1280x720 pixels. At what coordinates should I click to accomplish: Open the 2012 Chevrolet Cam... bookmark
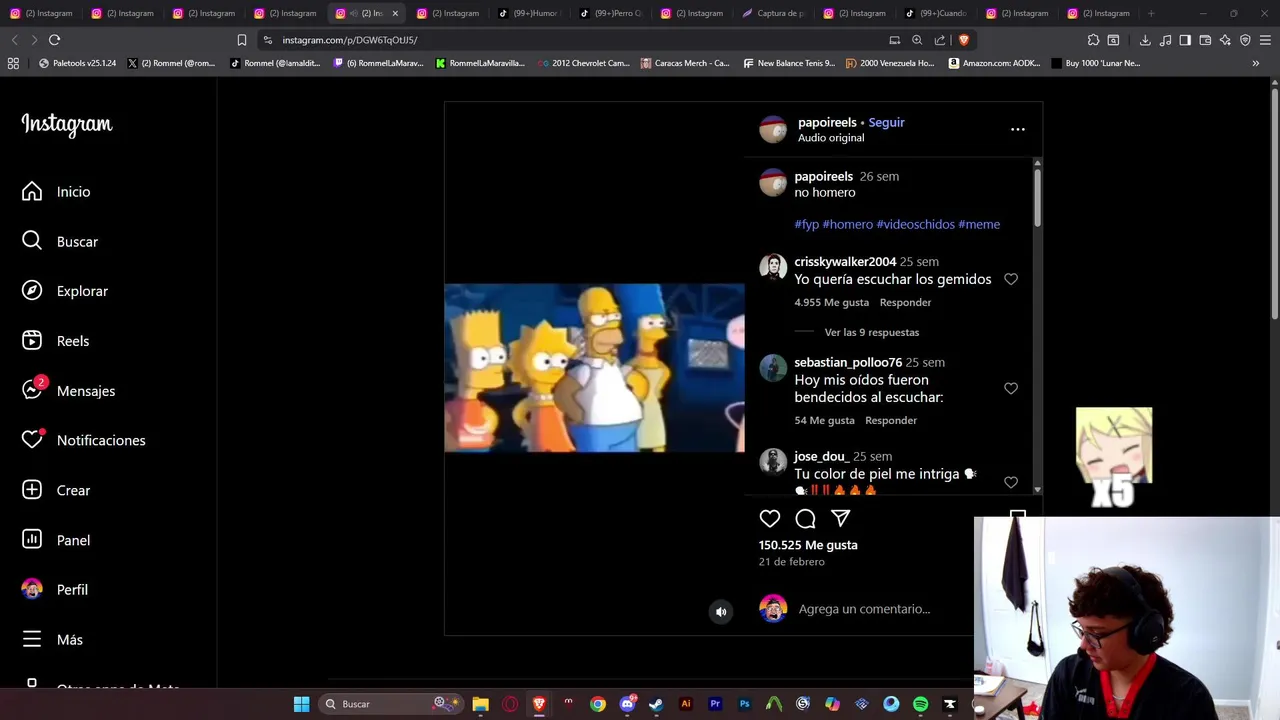[x=583, y=63]
